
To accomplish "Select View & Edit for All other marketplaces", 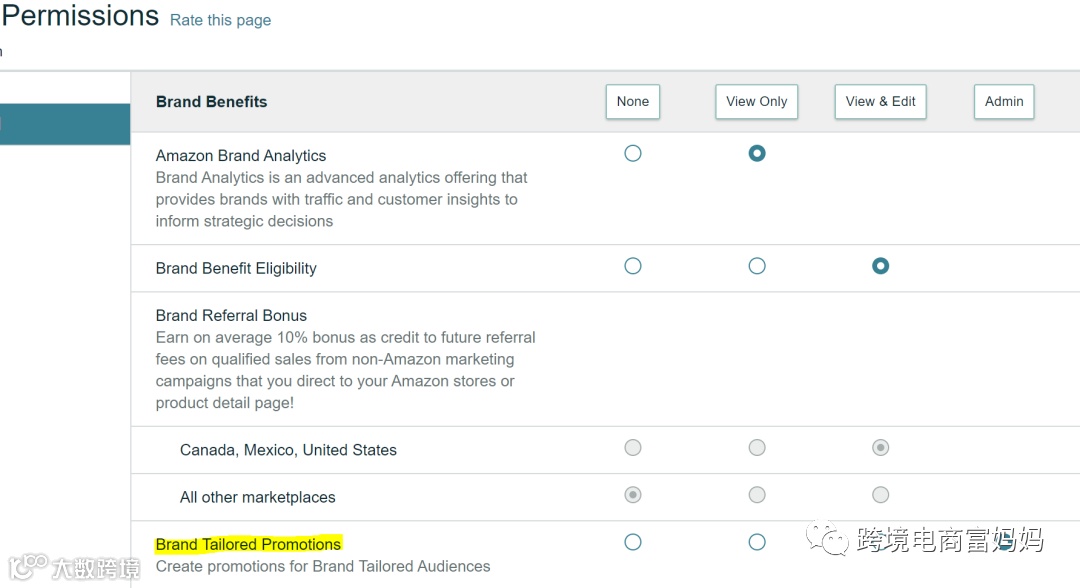I will click(880, 495).
